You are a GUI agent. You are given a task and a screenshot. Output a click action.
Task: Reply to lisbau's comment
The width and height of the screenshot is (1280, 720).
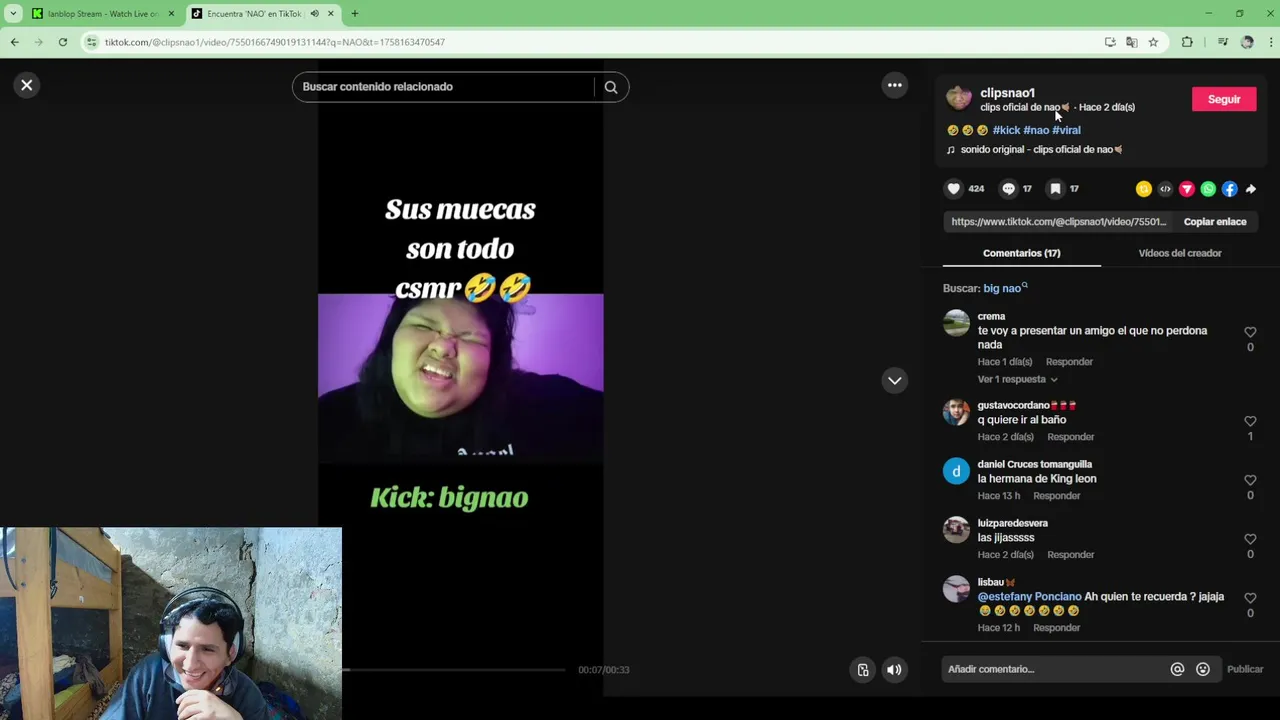coord(1056,628)
